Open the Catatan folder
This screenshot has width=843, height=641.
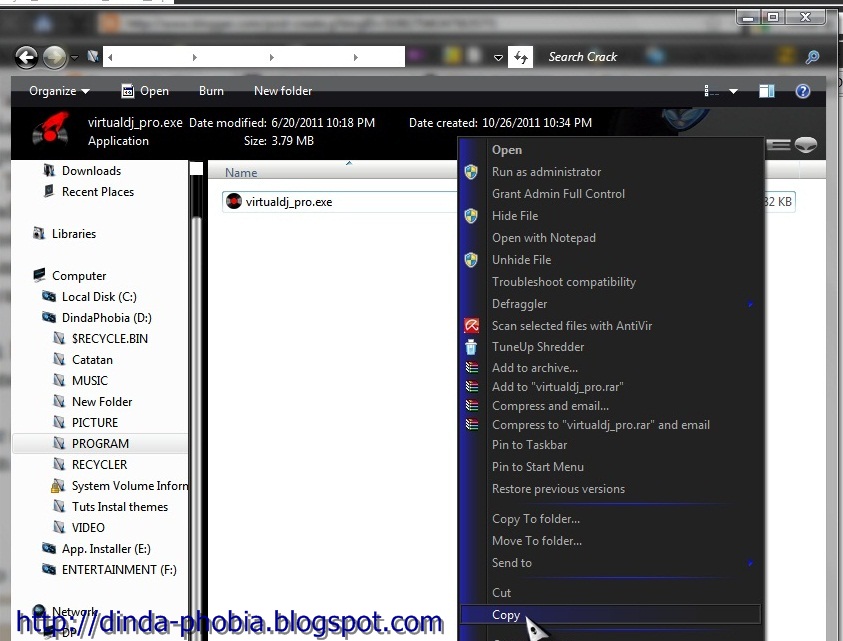(83, 360)
